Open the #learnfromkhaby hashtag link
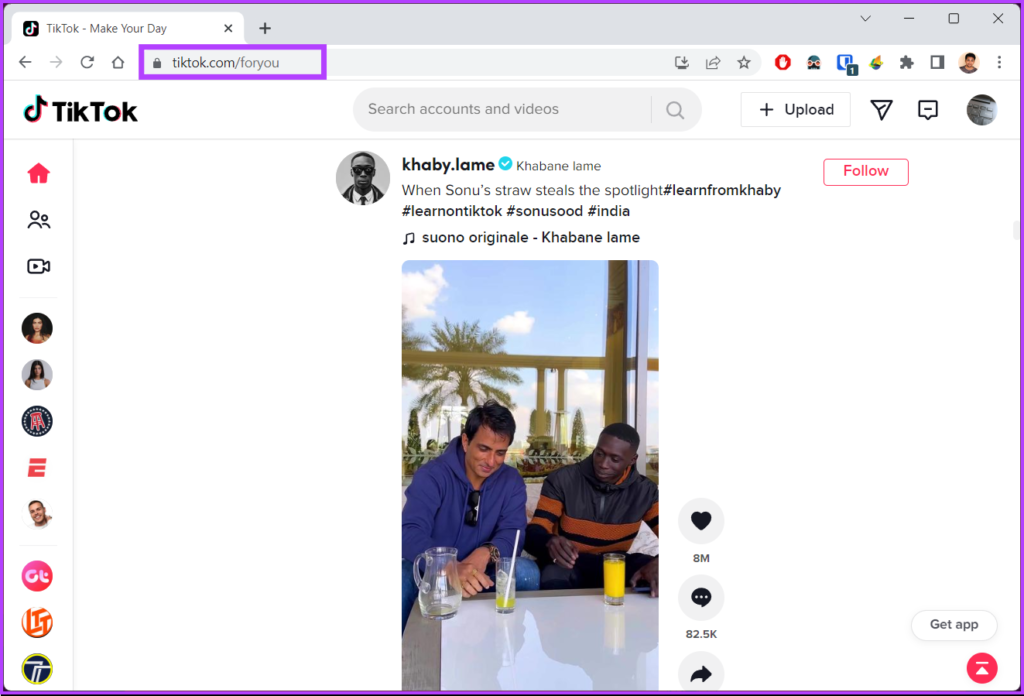1024x696 pixels. click(x=722, y=190)
